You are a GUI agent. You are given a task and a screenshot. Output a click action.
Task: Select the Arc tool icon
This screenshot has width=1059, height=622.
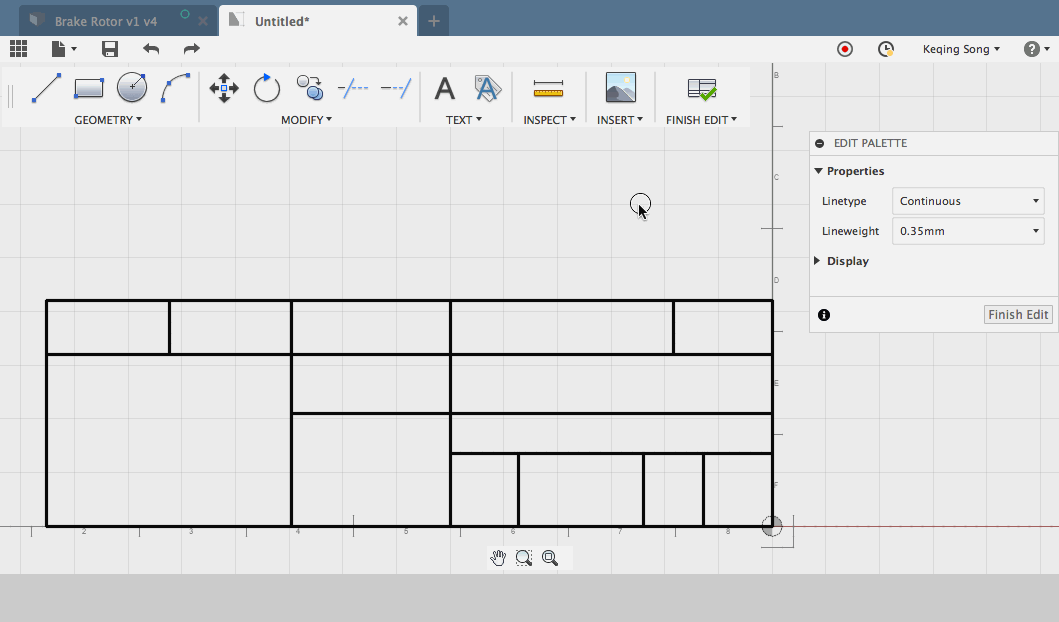[175, 89]
